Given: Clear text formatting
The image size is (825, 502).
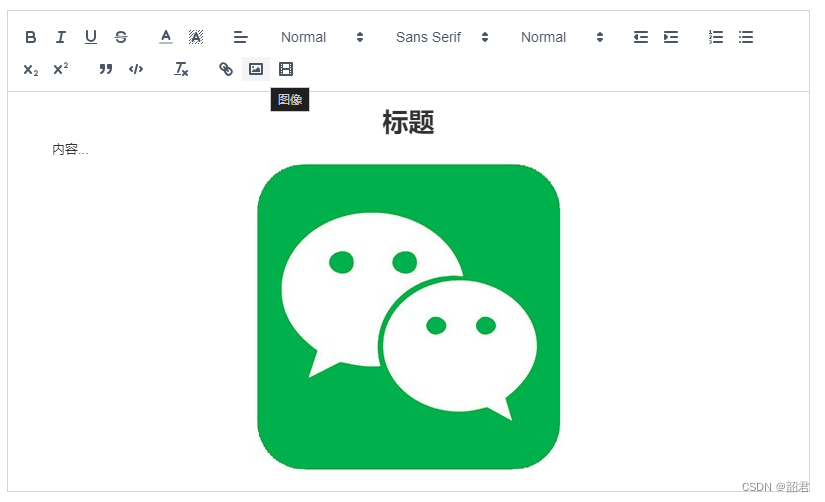Looking at the screenshot, I should click(181, 69).
